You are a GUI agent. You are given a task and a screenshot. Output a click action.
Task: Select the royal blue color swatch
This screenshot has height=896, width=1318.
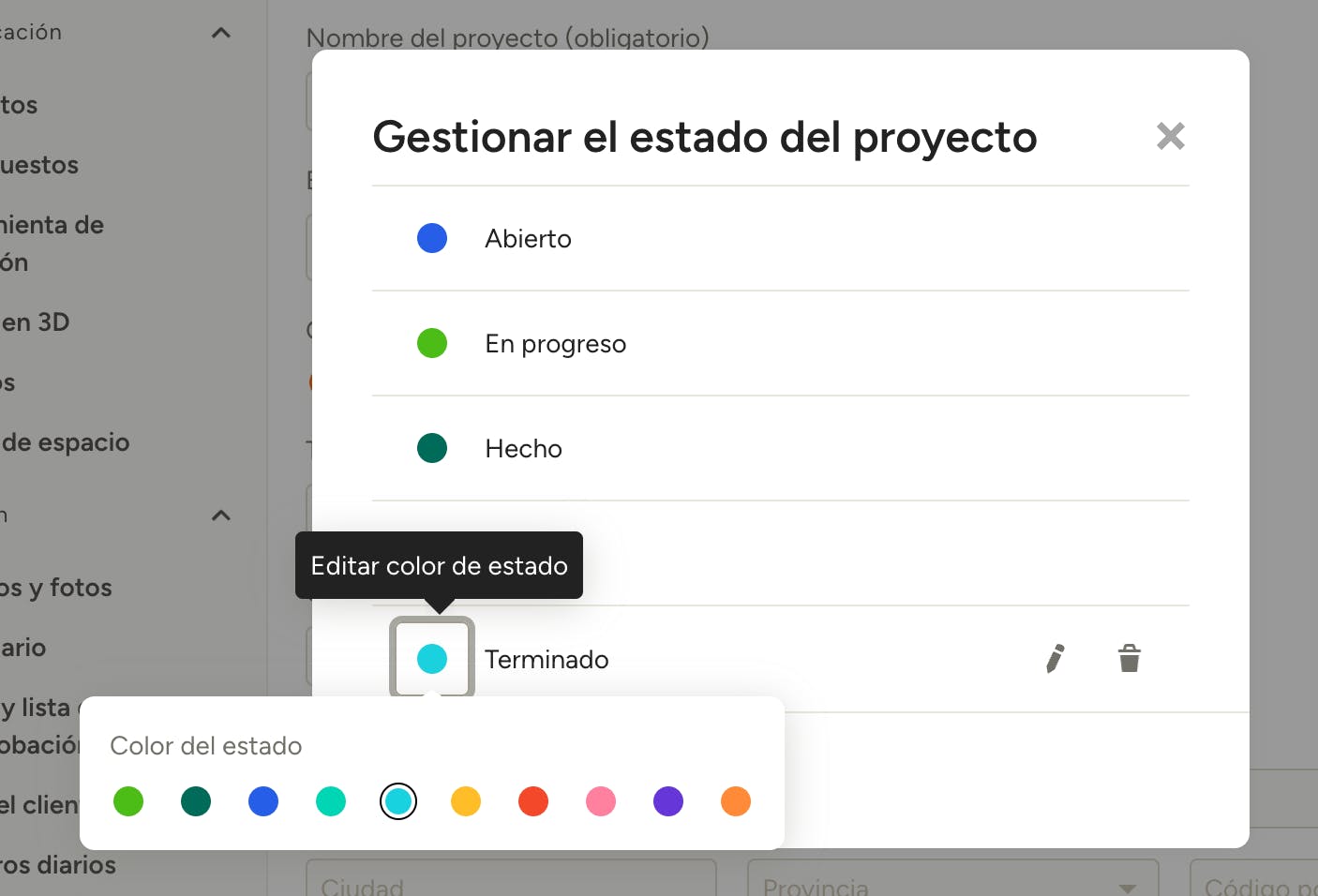pos(263,801)
